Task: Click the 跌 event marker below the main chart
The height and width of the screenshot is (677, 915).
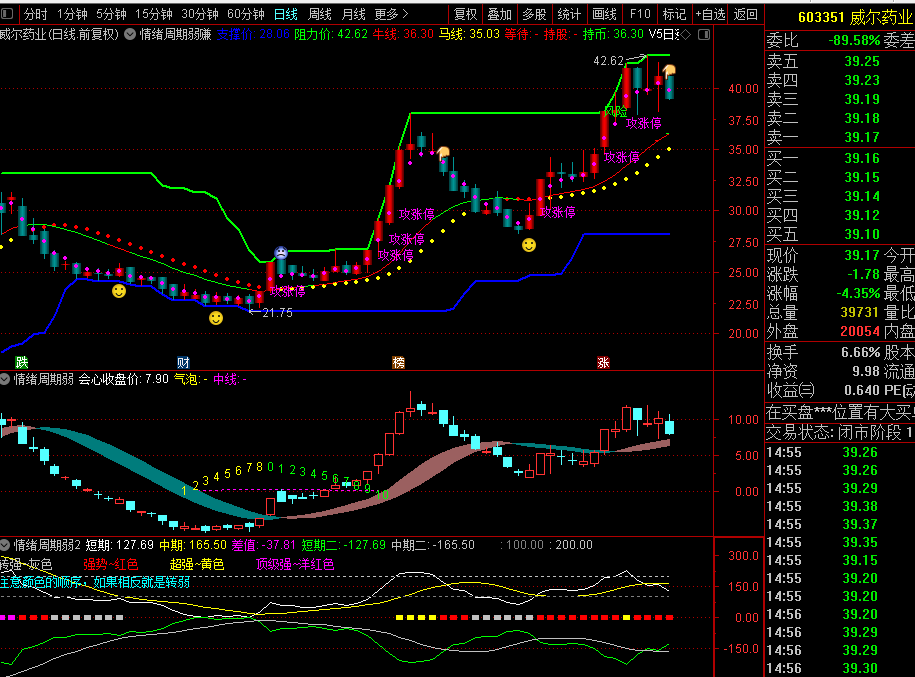Action: point(21,362)
